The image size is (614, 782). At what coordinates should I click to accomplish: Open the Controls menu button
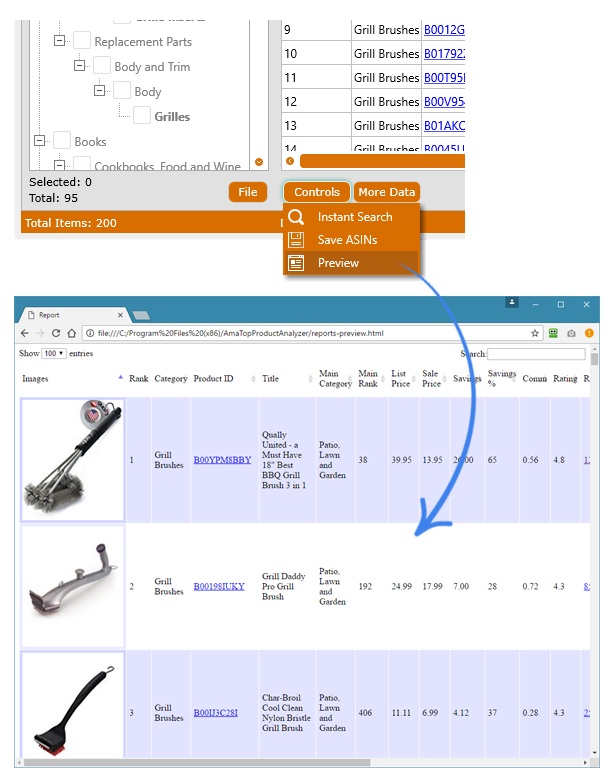tap(317, 192)
